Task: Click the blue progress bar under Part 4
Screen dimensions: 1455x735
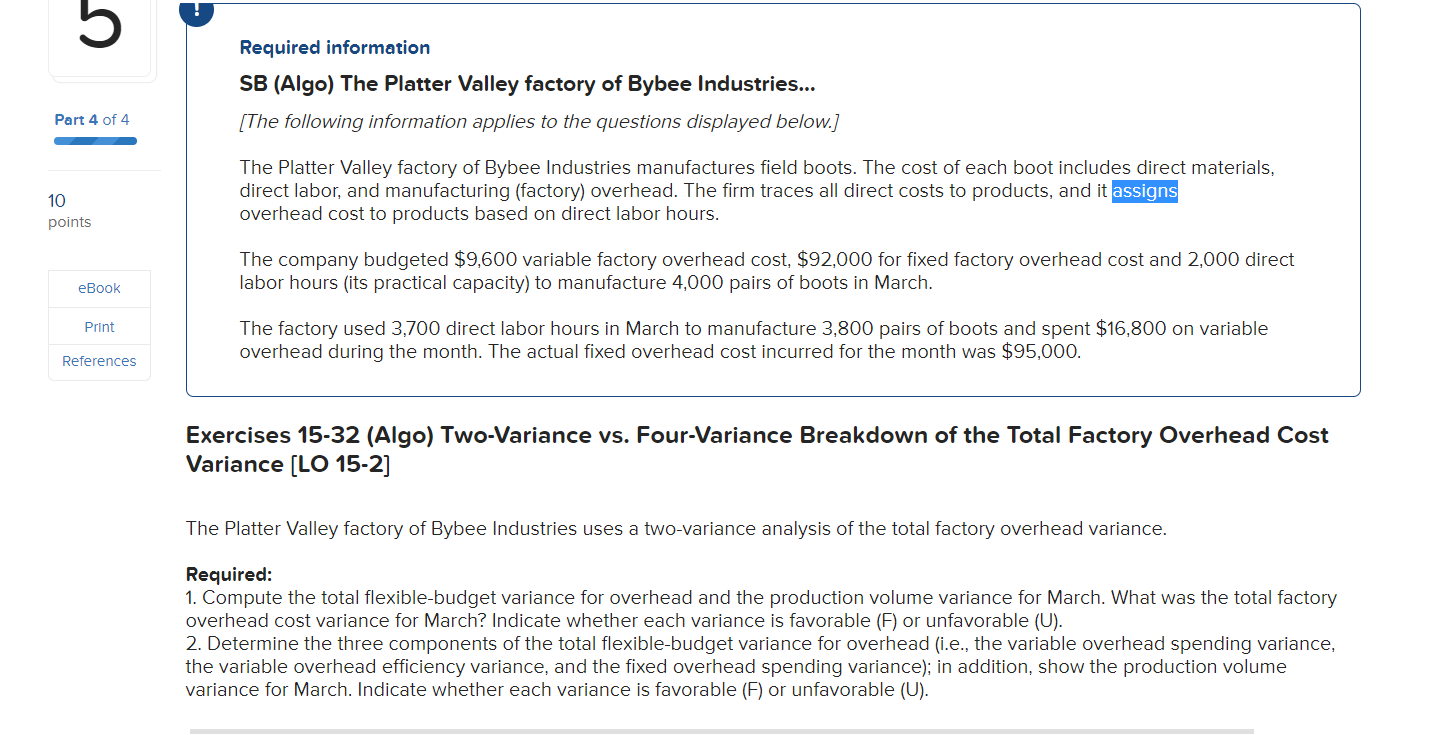Action: 95,141
